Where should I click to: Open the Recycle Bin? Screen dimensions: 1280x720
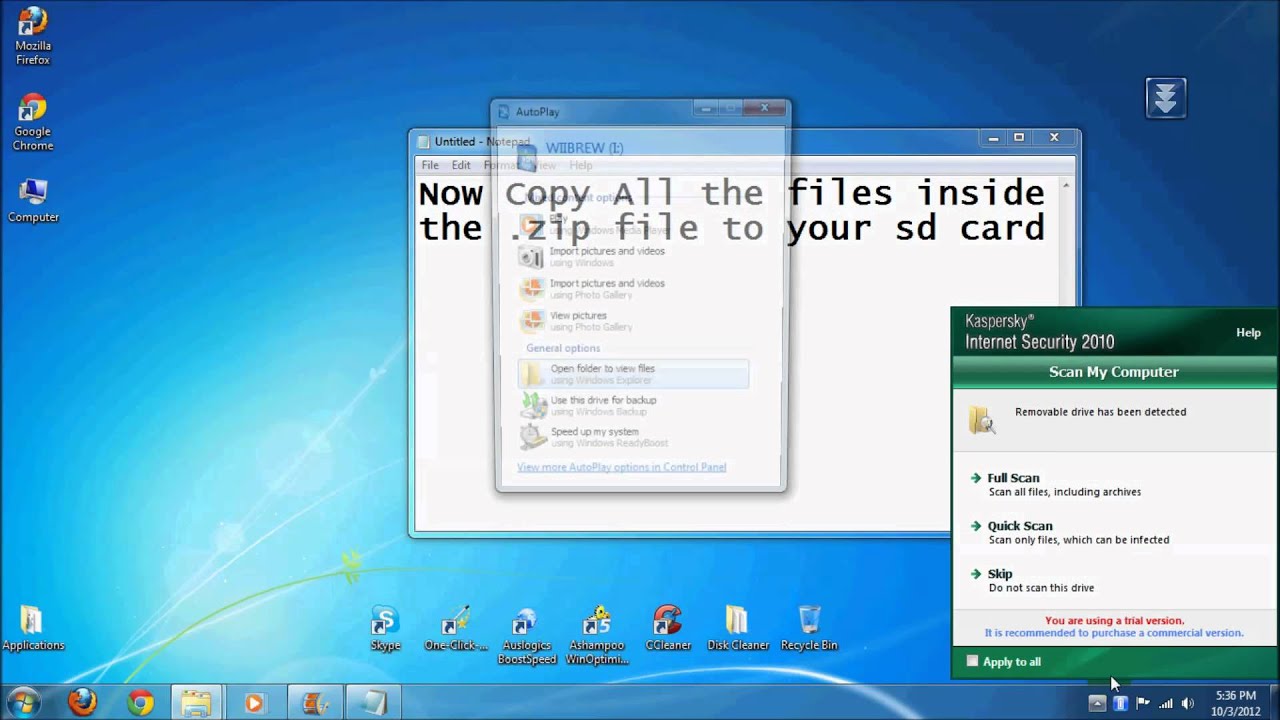pos(809,627)
